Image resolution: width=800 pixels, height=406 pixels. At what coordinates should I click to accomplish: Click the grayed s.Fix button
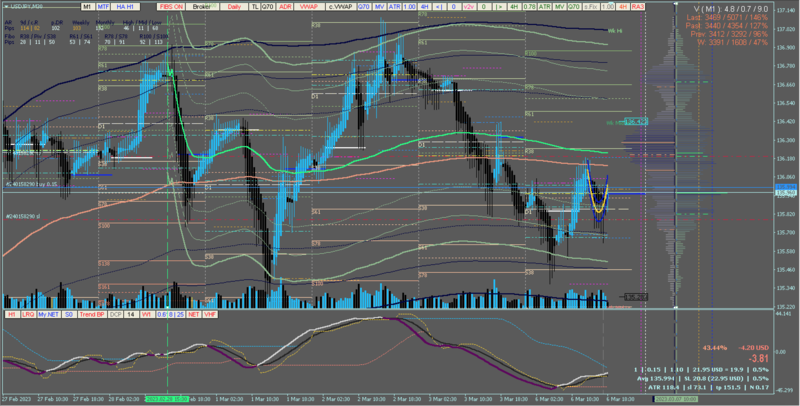coord(591,7)
